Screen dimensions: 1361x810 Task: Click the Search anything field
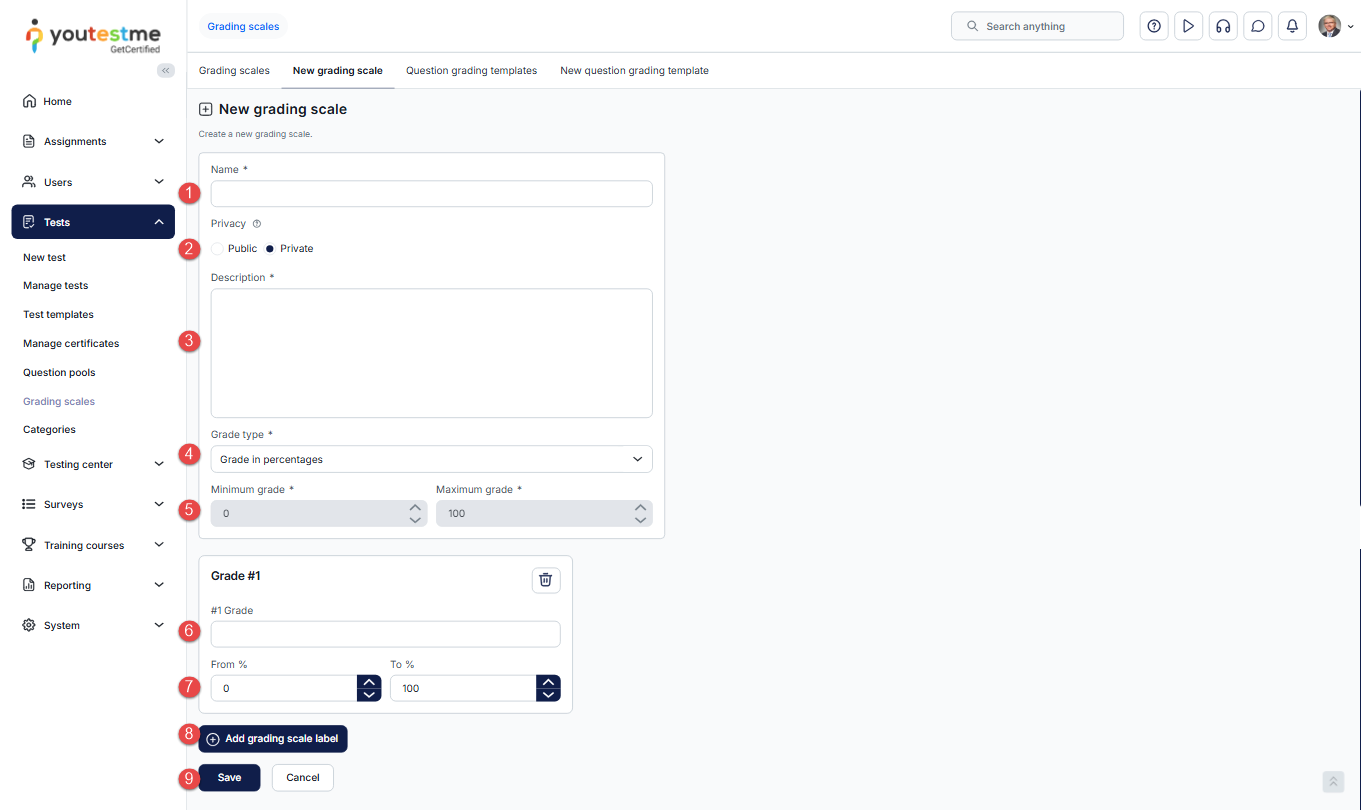(1037, 26)
